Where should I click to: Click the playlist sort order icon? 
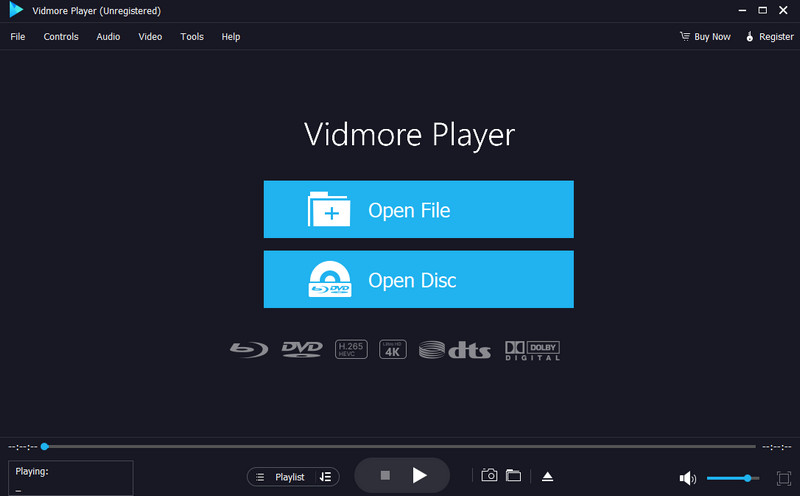(x=325, y=477)
